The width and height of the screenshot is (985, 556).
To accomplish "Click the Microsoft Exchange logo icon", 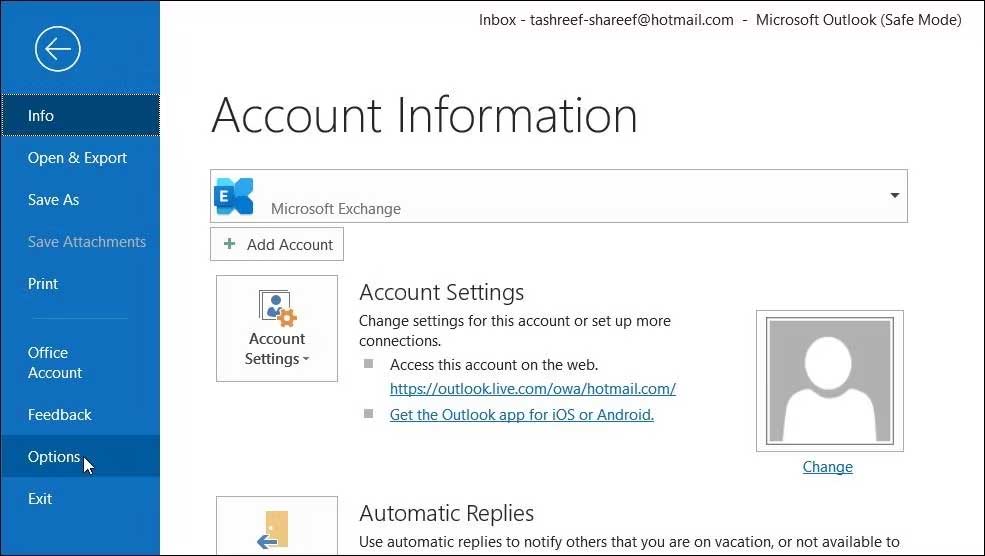I will click(x=235, y=197).
